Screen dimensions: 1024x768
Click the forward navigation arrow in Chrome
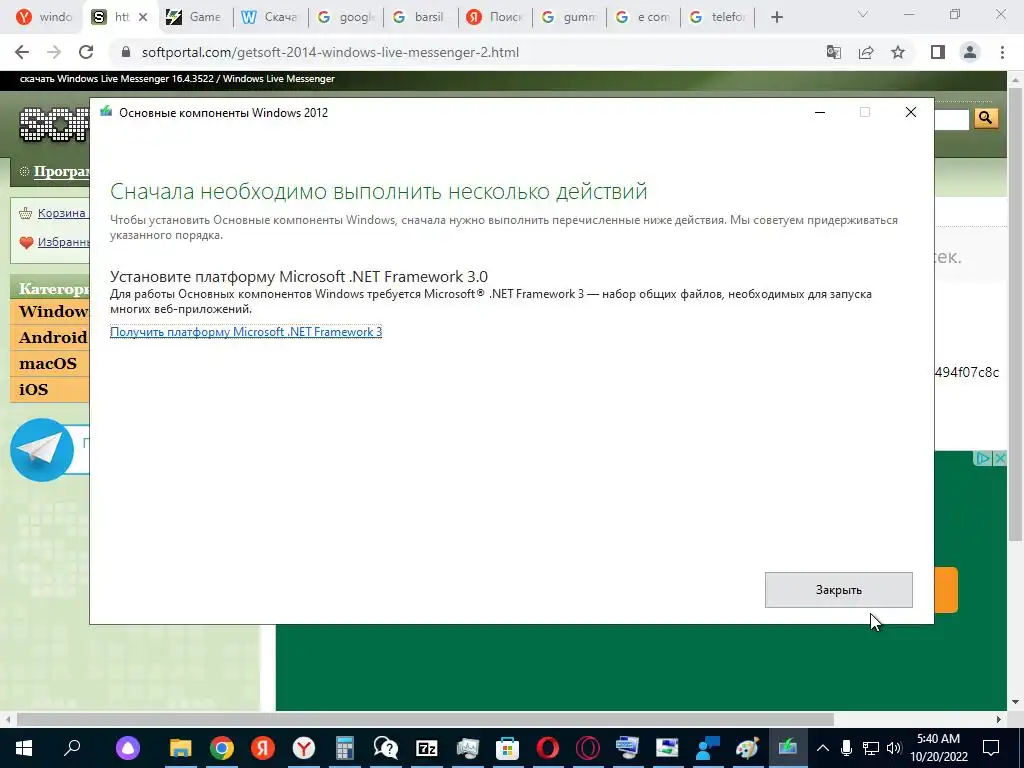tap(54, 52)
